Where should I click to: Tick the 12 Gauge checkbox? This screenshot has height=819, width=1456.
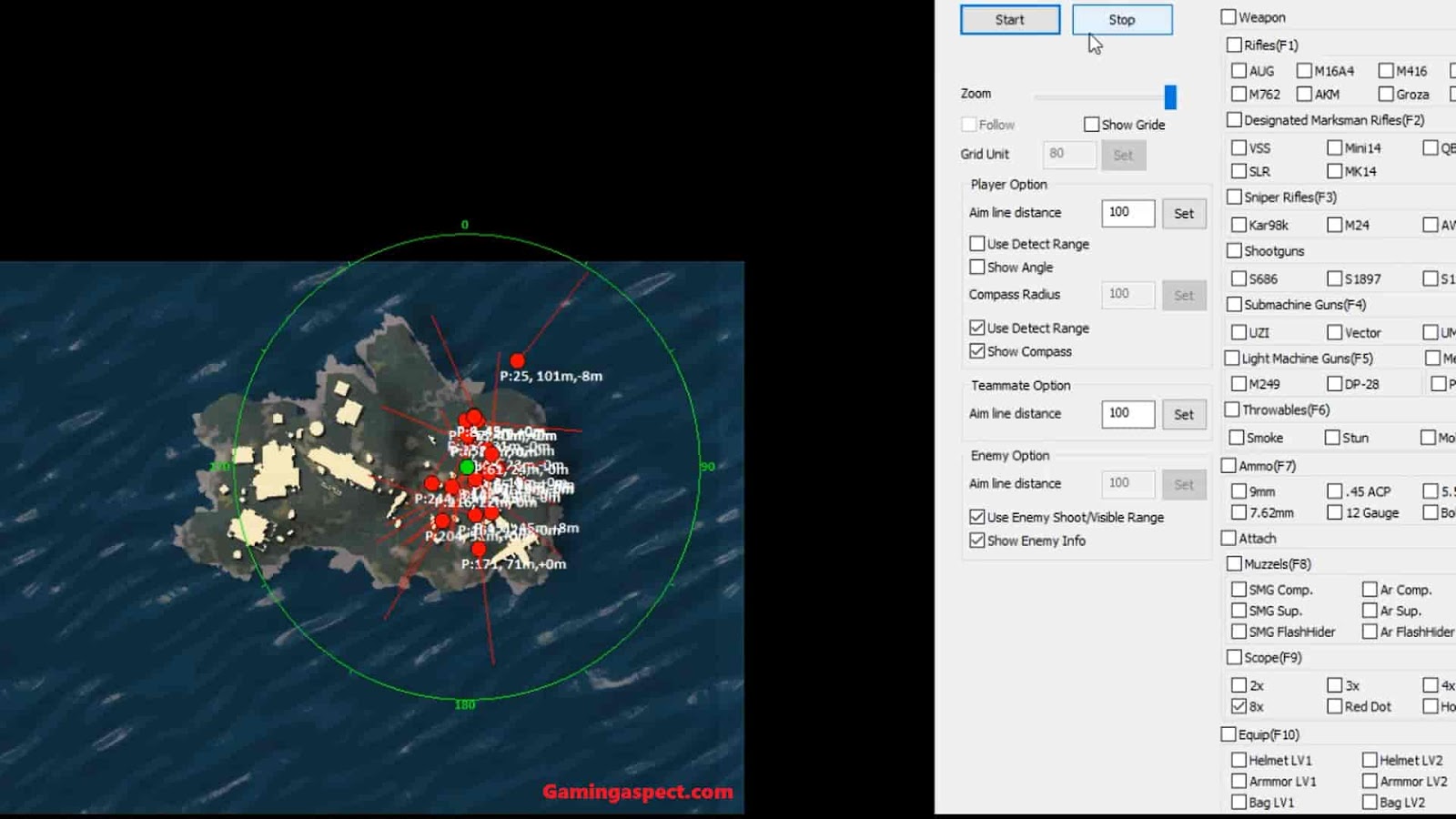(x=1335, y=512)
